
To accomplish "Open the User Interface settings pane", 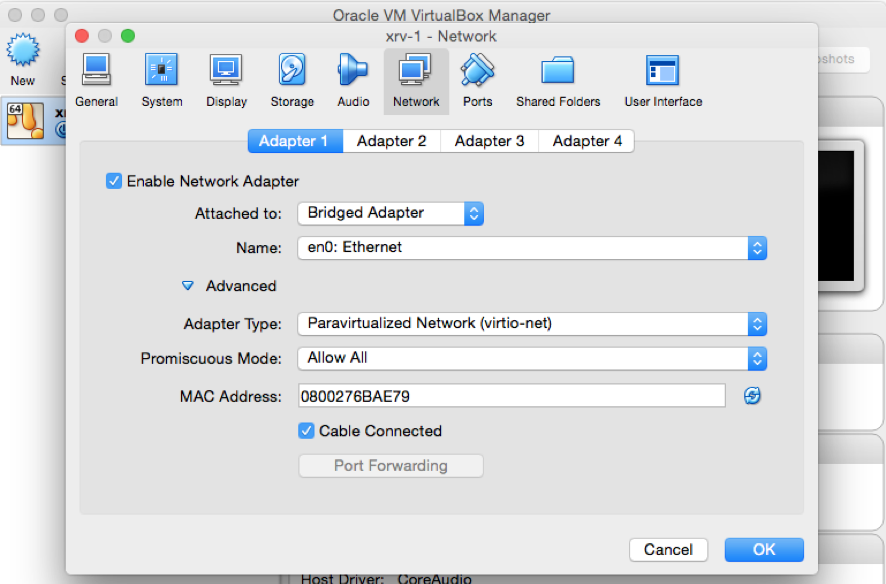I will (x=663, y=81).
